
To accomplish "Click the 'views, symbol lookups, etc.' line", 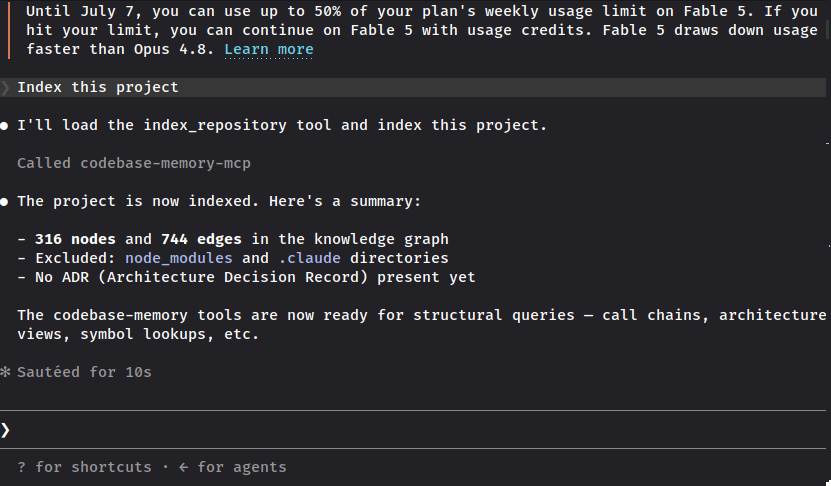I will (x=138, y=334).
